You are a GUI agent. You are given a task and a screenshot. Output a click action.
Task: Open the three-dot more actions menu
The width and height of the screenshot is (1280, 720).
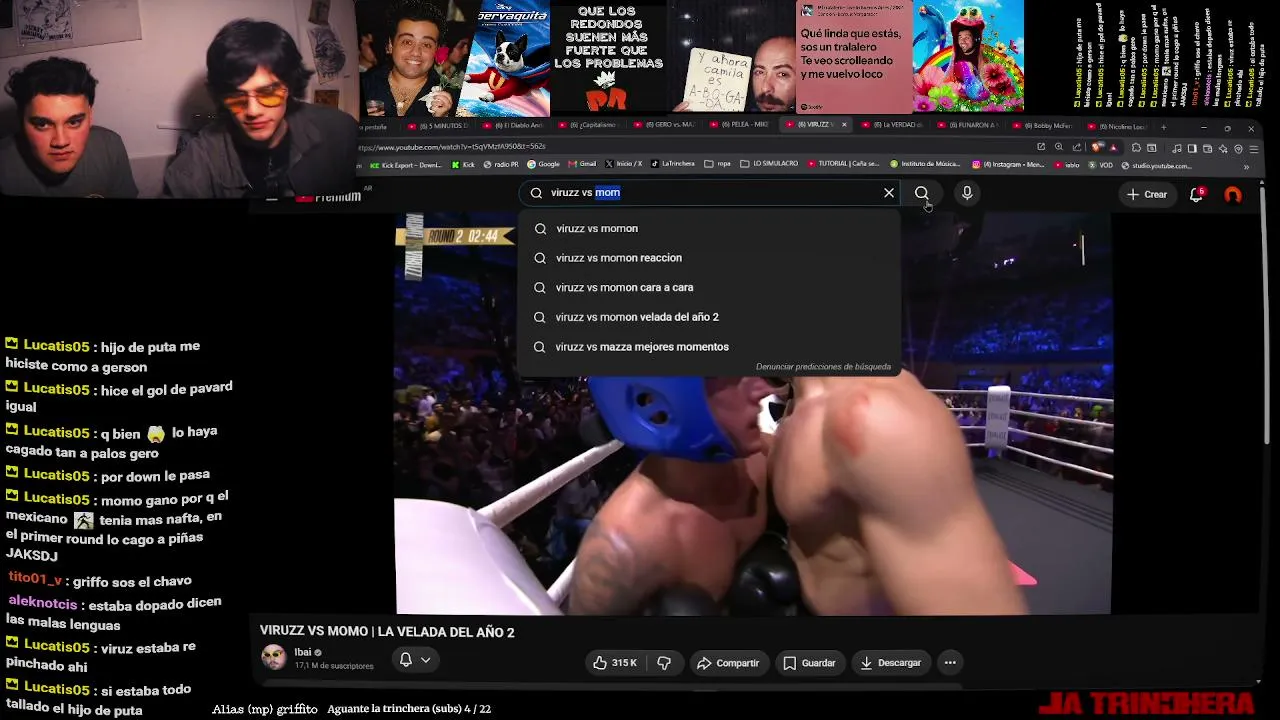click(950, 663)
